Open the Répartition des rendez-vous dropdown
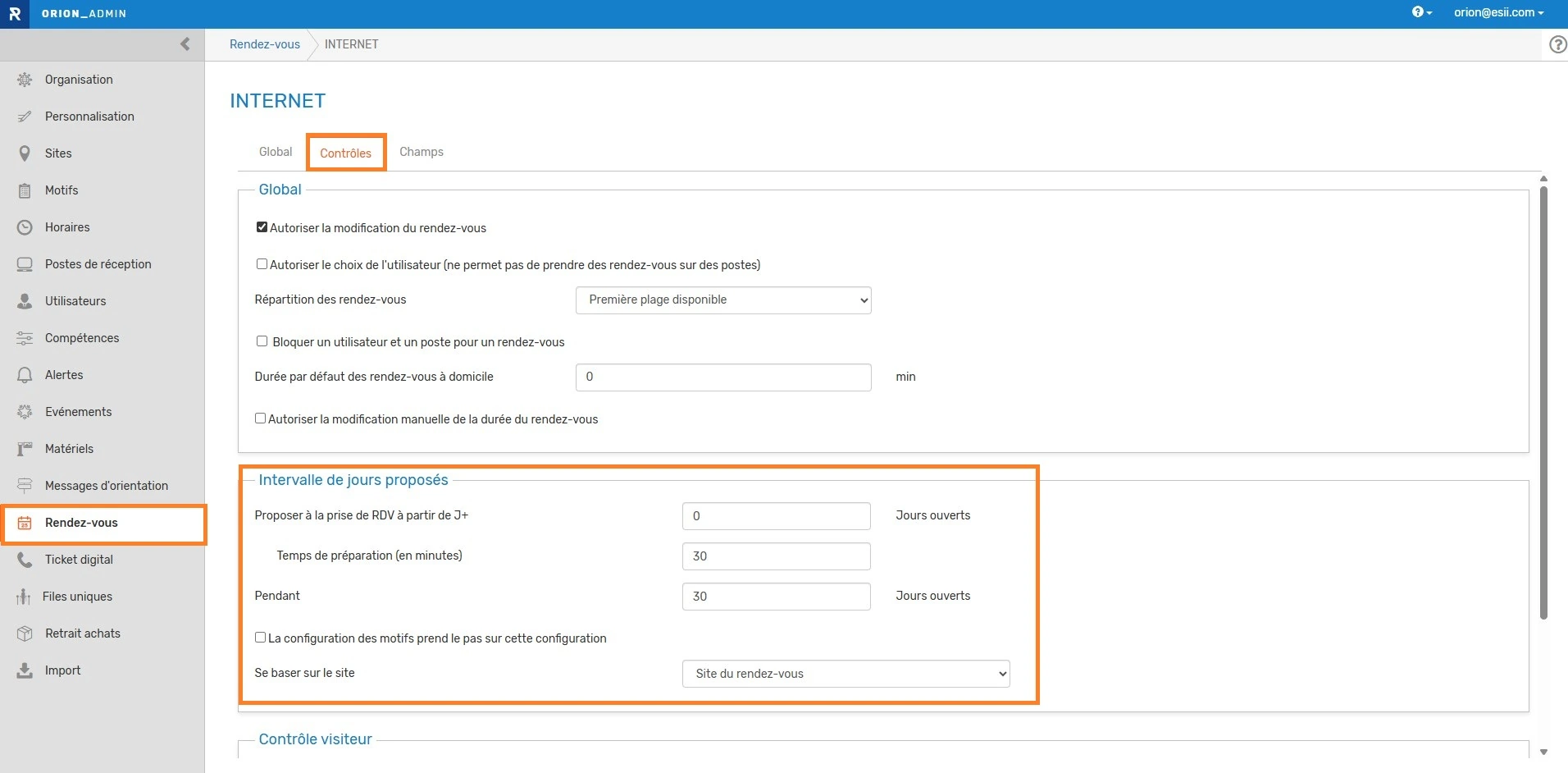This screenshot has width=1568, height=773. tap(722, 300)
